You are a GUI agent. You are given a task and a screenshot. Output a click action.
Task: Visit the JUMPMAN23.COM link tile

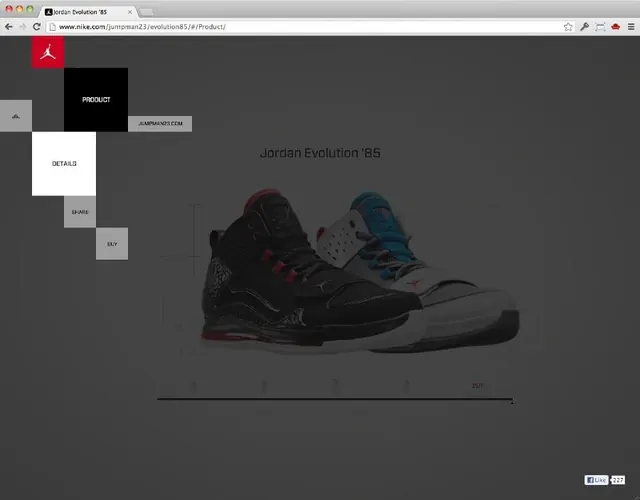point(160,124)
